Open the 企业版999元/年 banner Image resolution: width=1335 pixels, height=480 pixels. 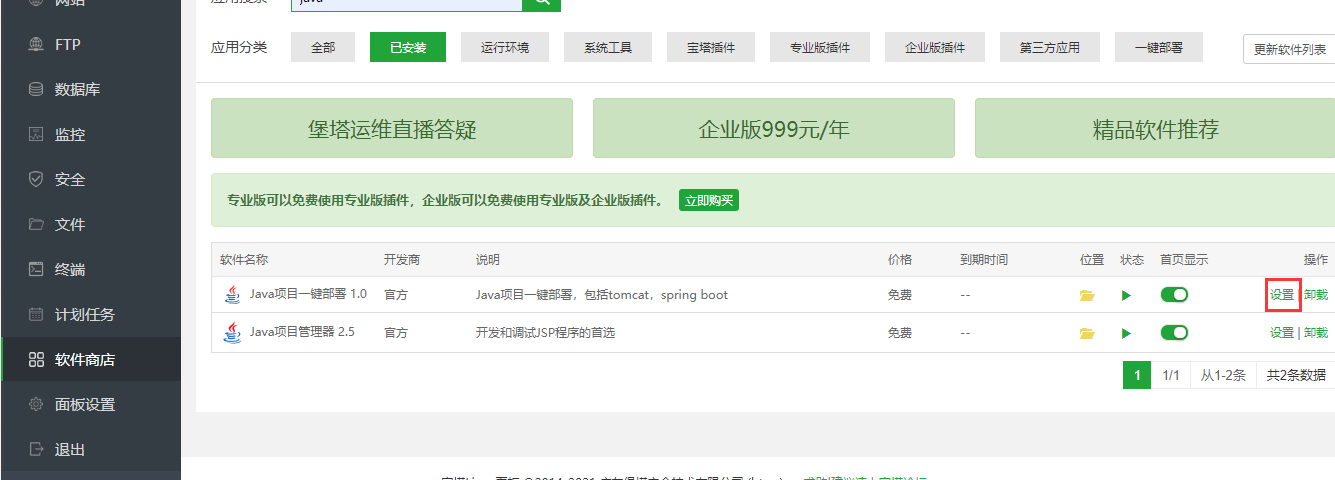[x=774, y=128]
